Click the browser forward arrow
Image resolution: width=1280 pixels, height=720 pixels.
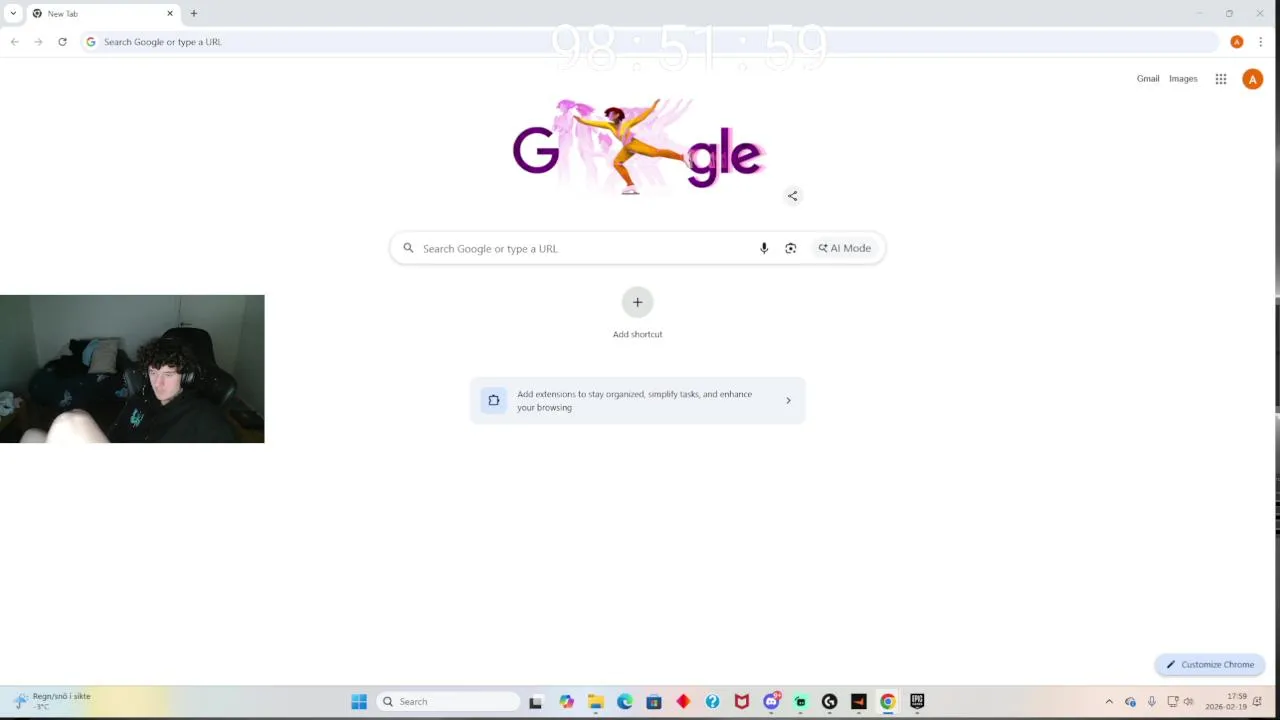point(38,42)
